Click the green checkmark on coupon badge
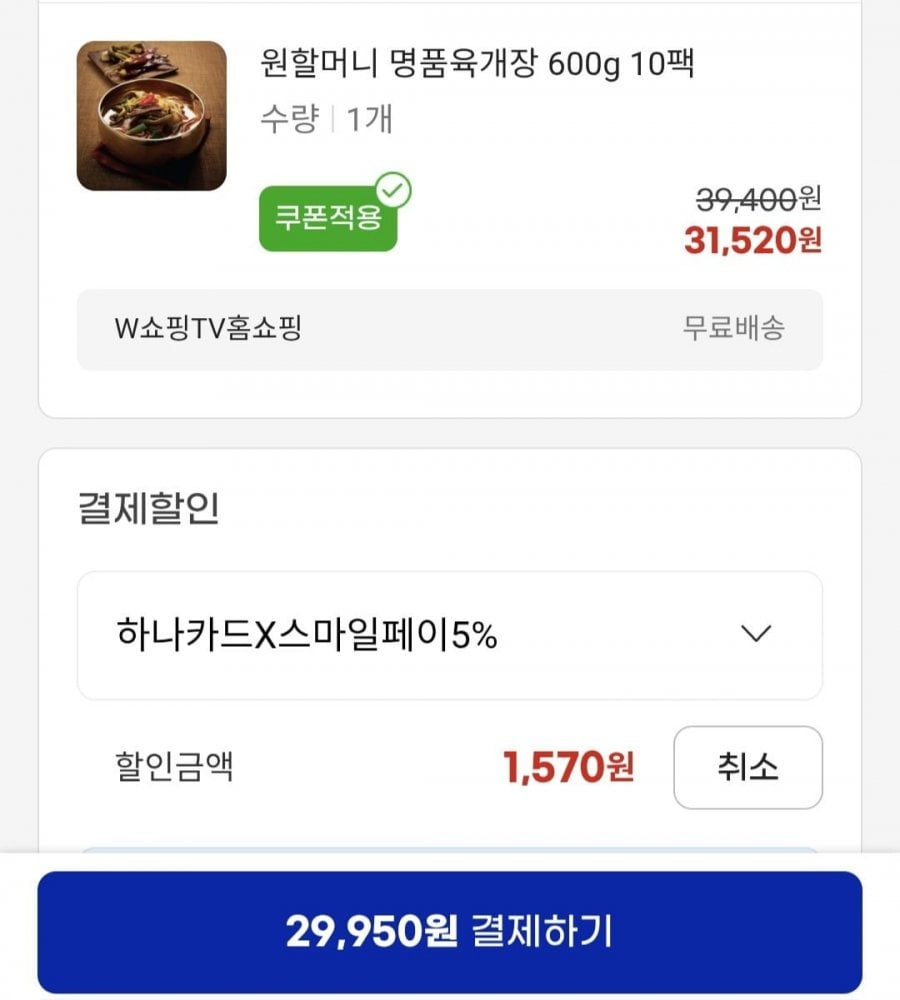900x1000 pixels. pos(393,190)
